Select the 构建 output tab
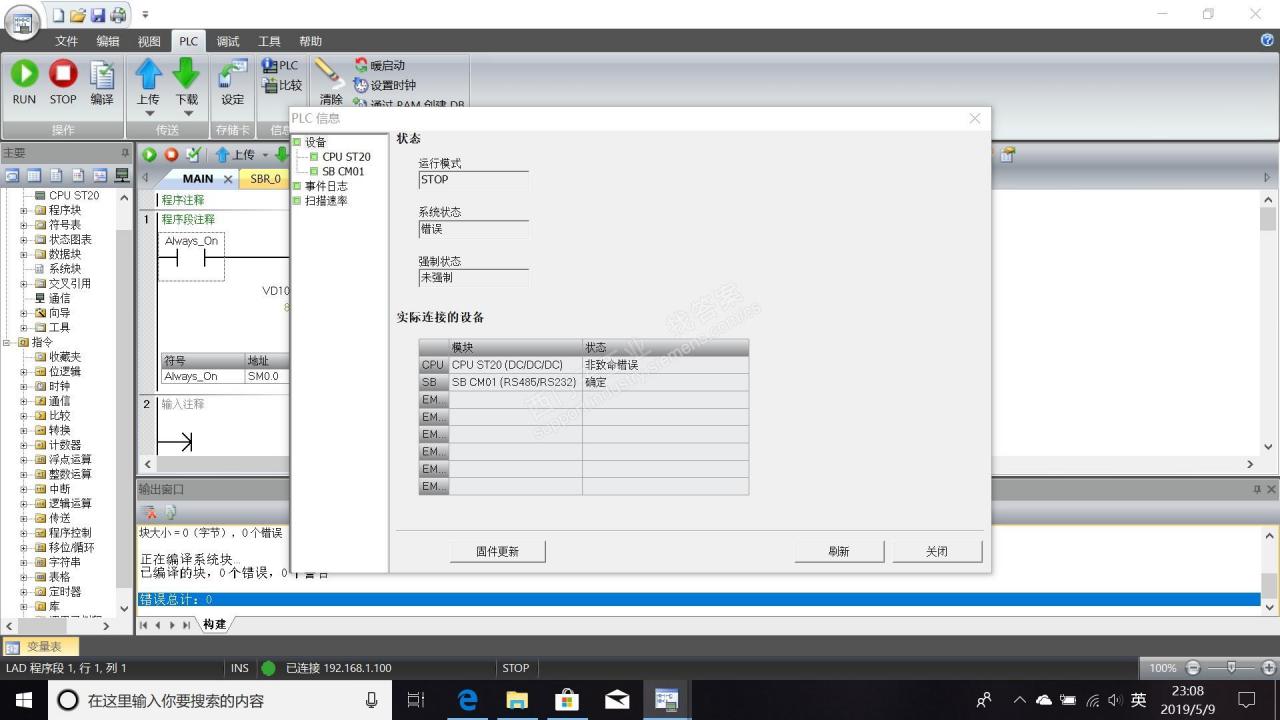Viewport: 1280px width, 720px height. click(x=214, y=624)
